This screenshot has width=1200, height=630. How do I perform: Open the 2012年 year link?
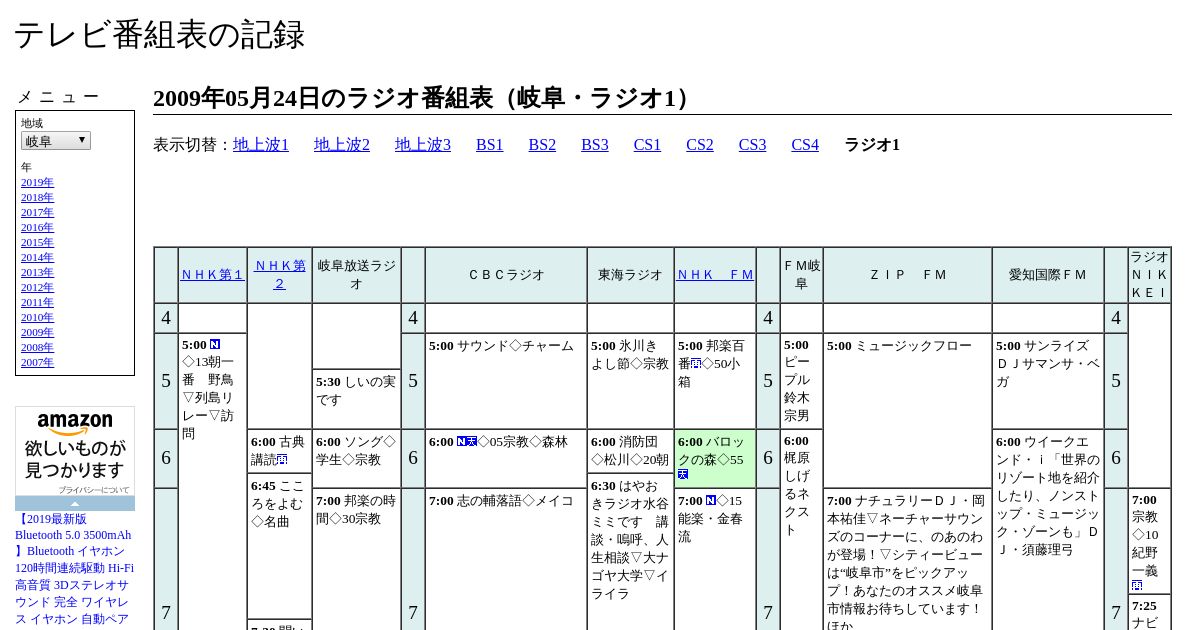pyautogui.click(x=37, y=288)
